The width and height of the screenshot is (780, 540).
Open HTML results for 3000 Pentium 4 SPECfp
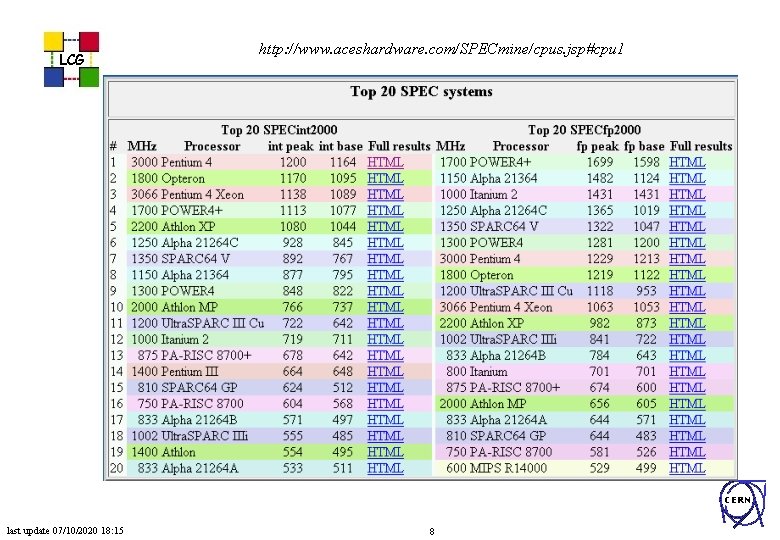pos(687,259)
